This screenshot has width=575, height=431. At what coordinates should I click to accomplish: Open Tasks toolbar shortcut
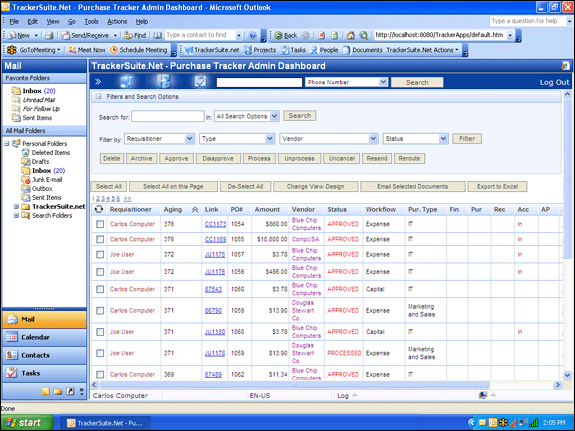pos(293,50)
